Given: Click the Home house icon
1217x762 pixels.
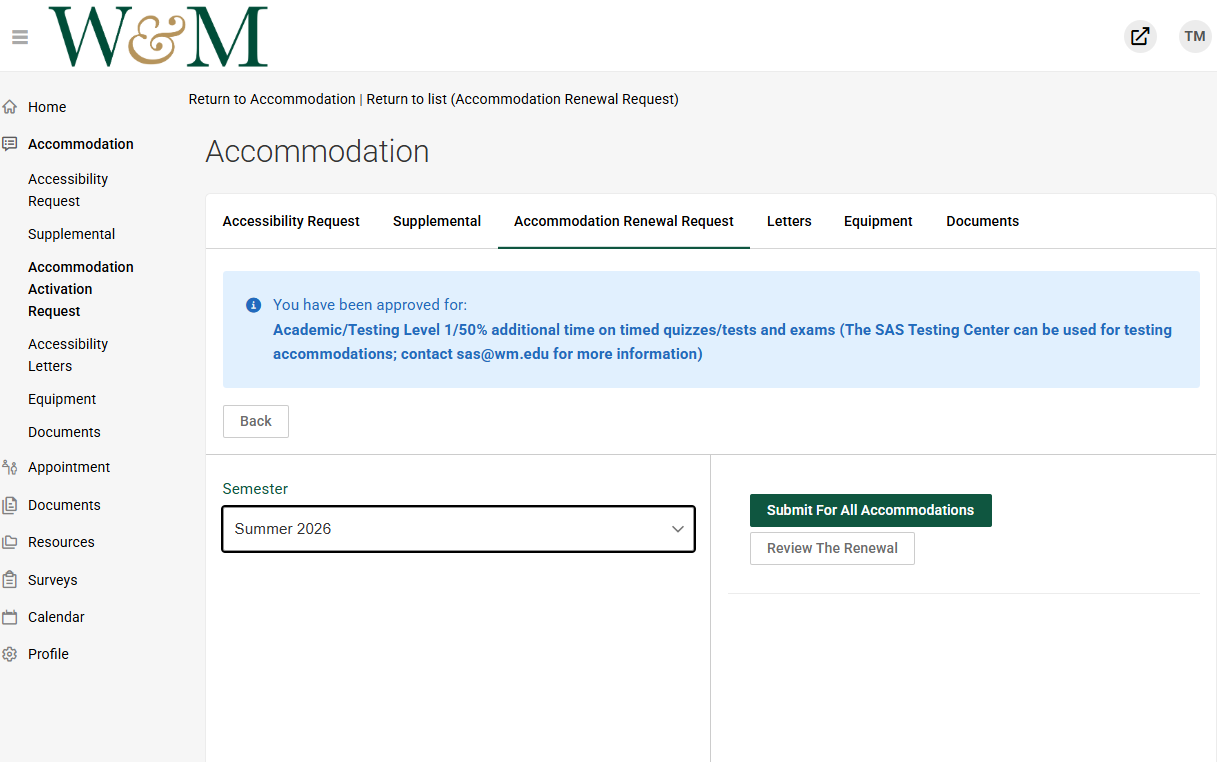Looking at the screenshot, I should click(10, 107).
